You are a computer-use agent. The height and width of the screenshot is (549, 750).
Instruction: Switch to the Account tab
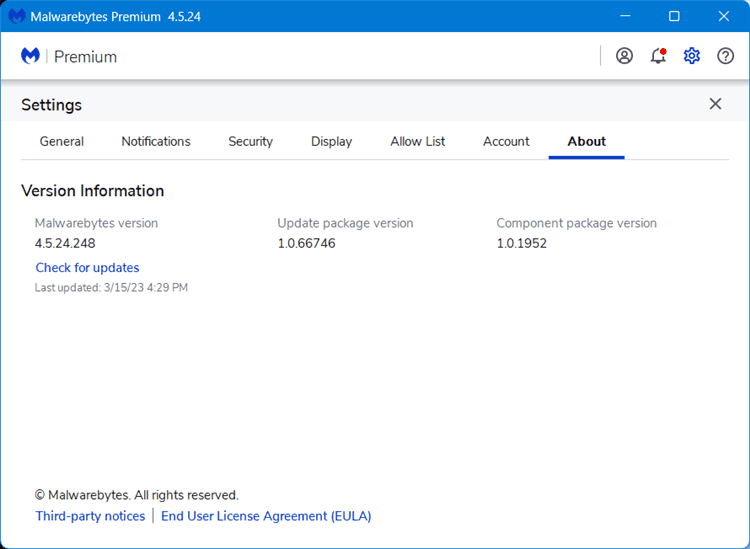pyautogui.click(x=506, y=141)
